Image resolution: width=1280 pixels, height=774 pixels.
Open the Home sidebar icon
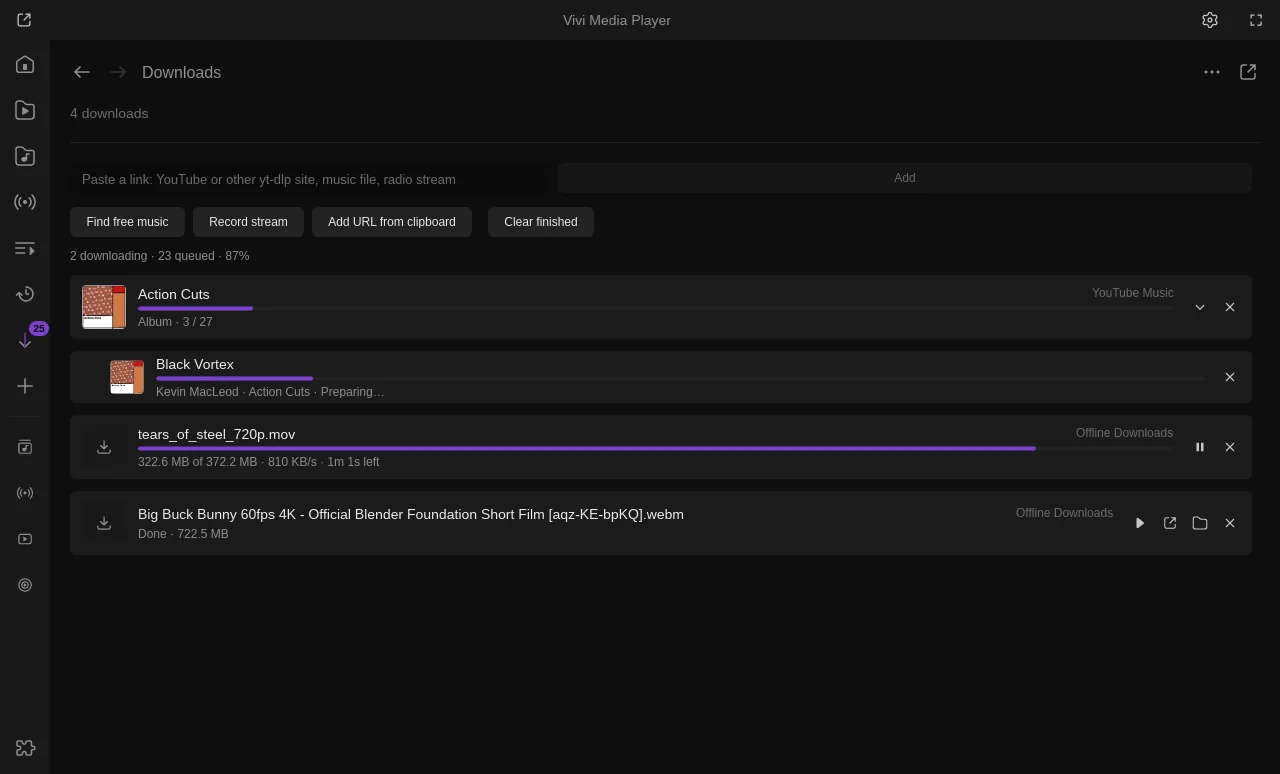pyautogui.click(x=25, y=65)
